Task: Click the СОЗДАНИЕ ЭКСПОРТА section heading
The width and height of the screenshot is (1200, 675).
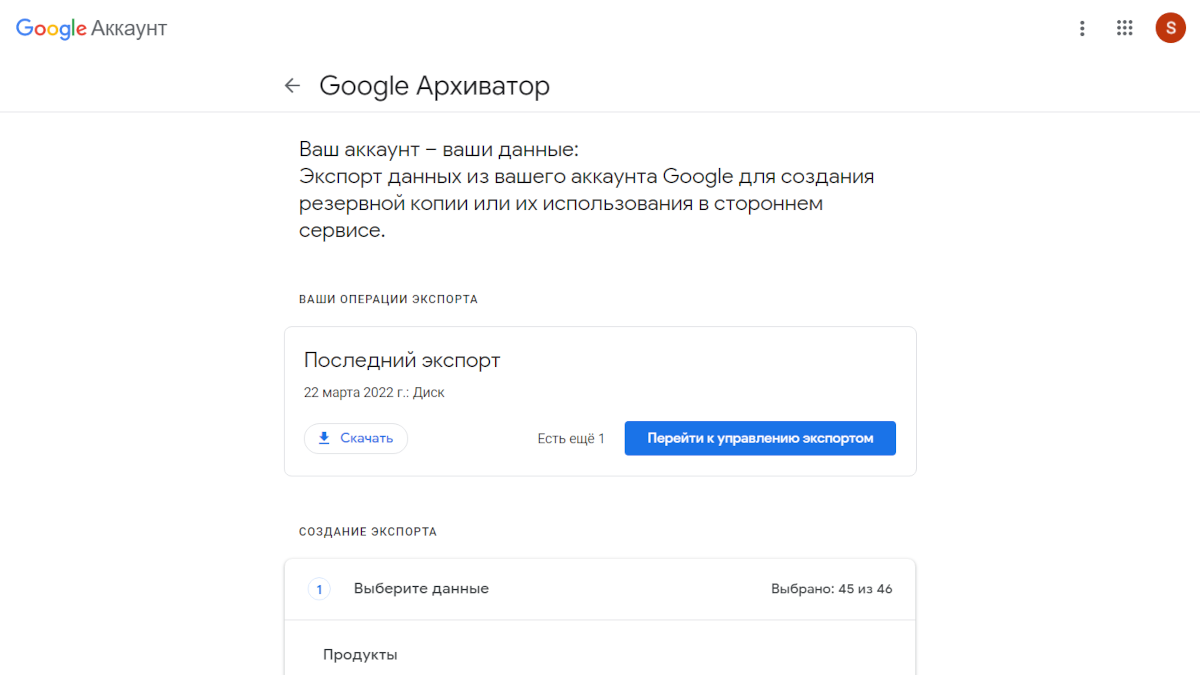Action: pos(367,531)
